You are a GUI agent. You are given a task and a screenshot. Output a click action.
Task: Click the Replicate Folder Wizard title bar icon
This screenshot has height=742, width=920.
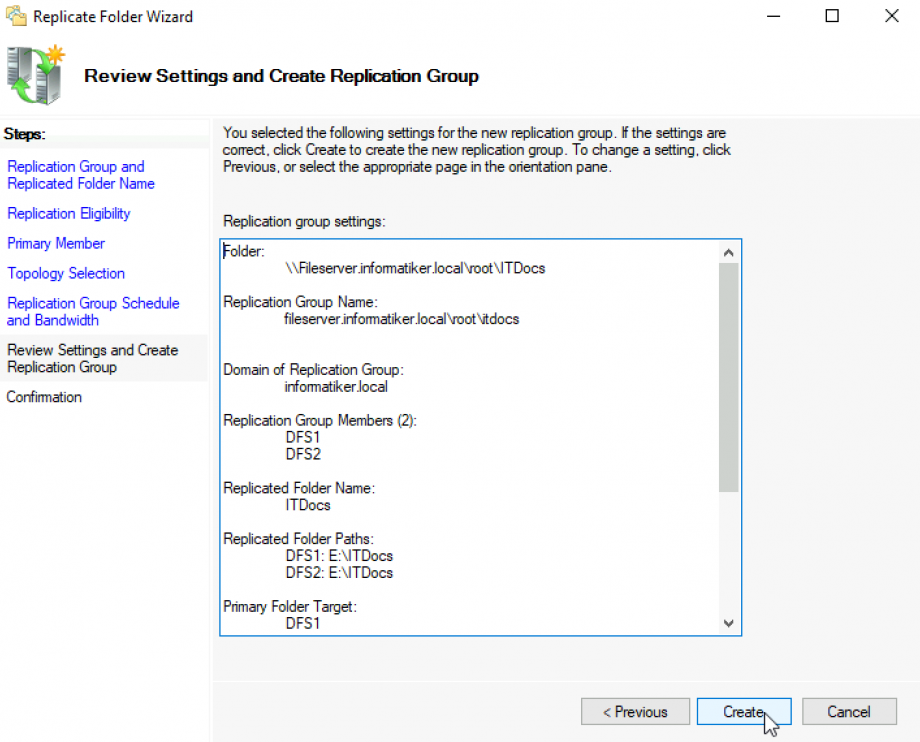(16, 16)
